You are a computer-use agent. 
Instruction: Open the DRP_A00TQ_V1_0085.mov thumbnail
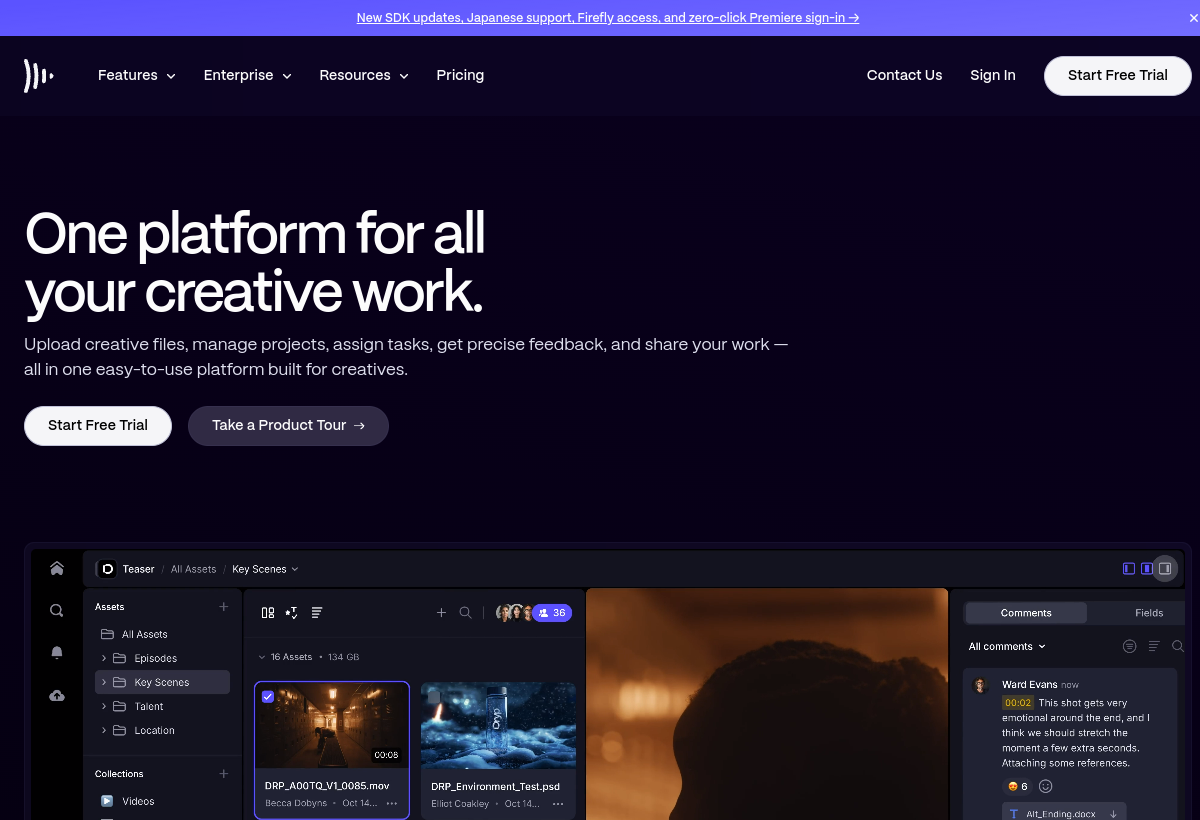pyautogui.click(x=332, y=725)
